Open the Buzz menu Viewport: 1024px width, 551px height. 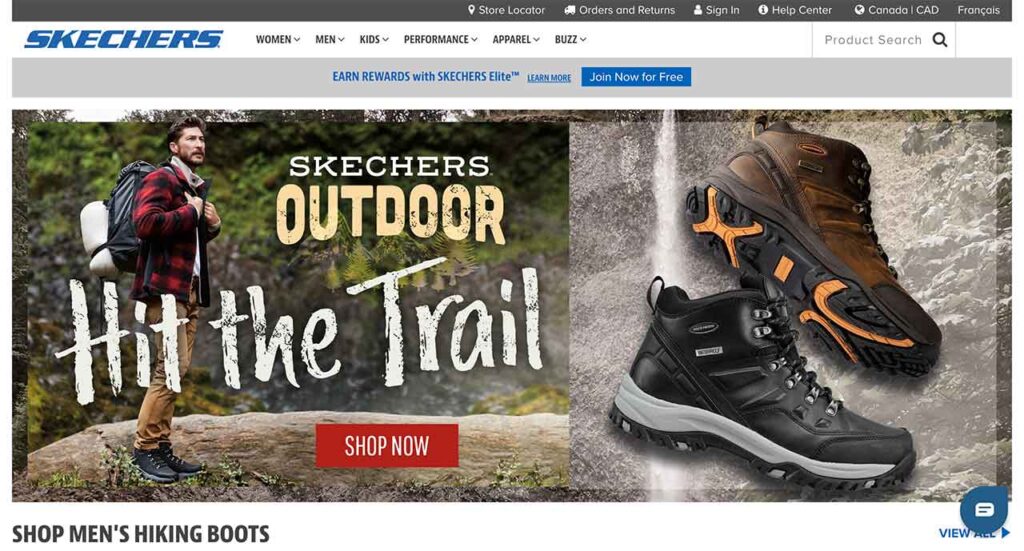click(x=570, y=40)
